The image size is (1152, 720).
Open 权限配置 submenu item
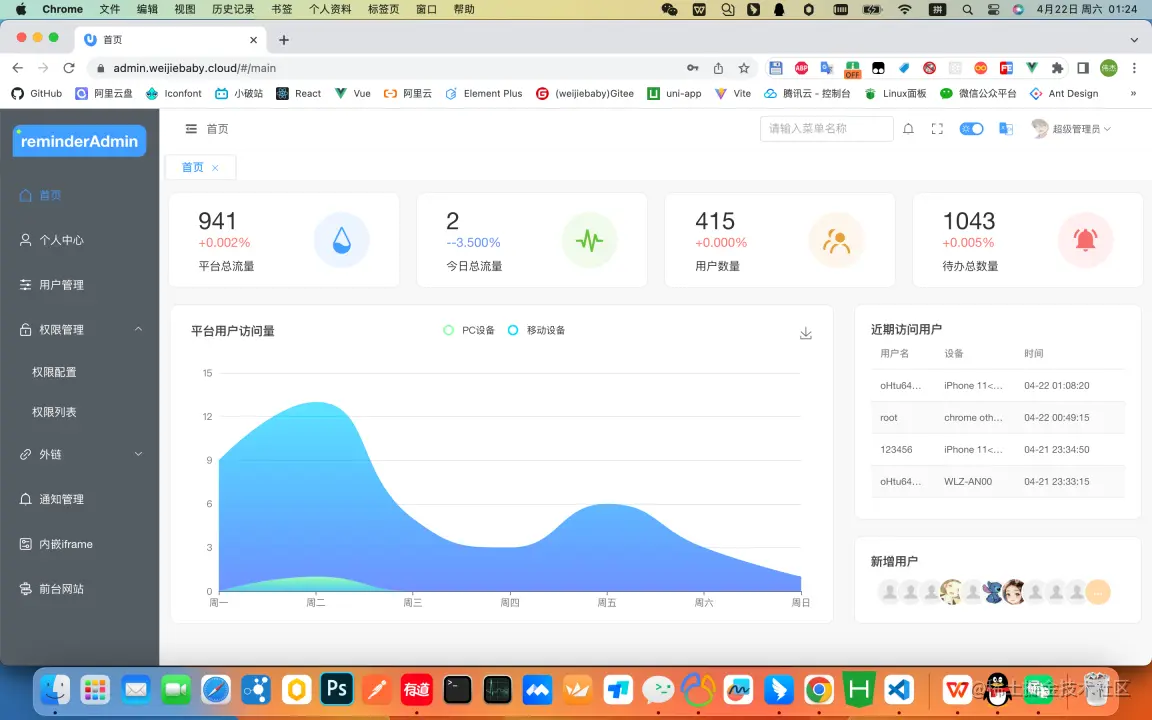pos(79,372)
